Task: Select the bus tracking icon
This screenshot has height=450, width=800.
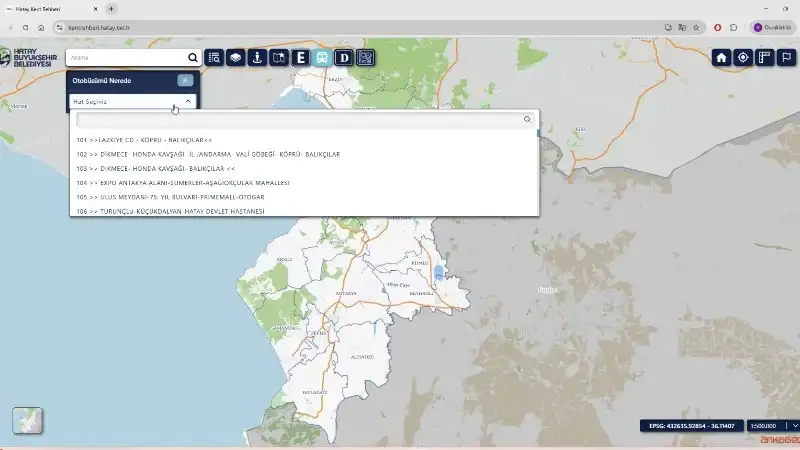Action: tap(323, 58)
